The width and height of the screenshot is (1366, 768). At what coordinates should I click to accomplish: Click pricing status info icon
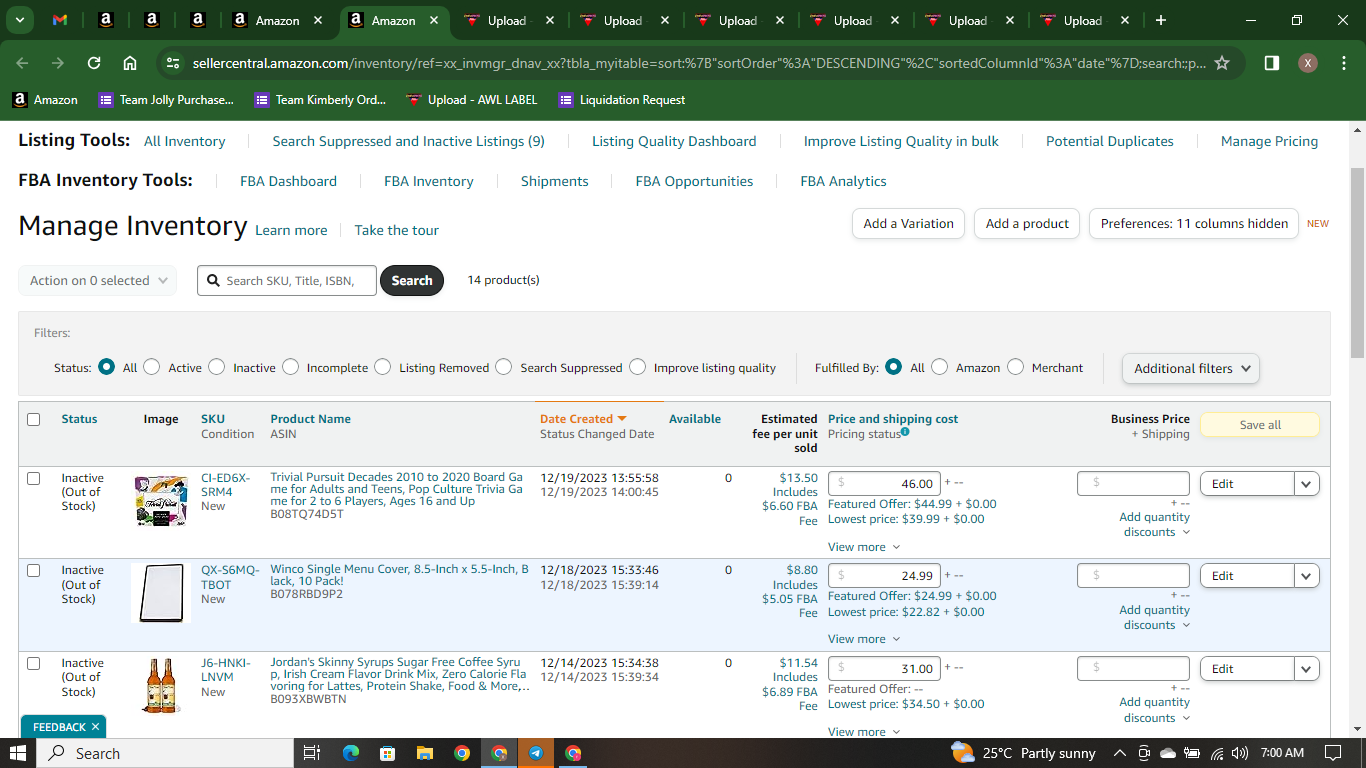pyautogui.click(x=905, y=432)
